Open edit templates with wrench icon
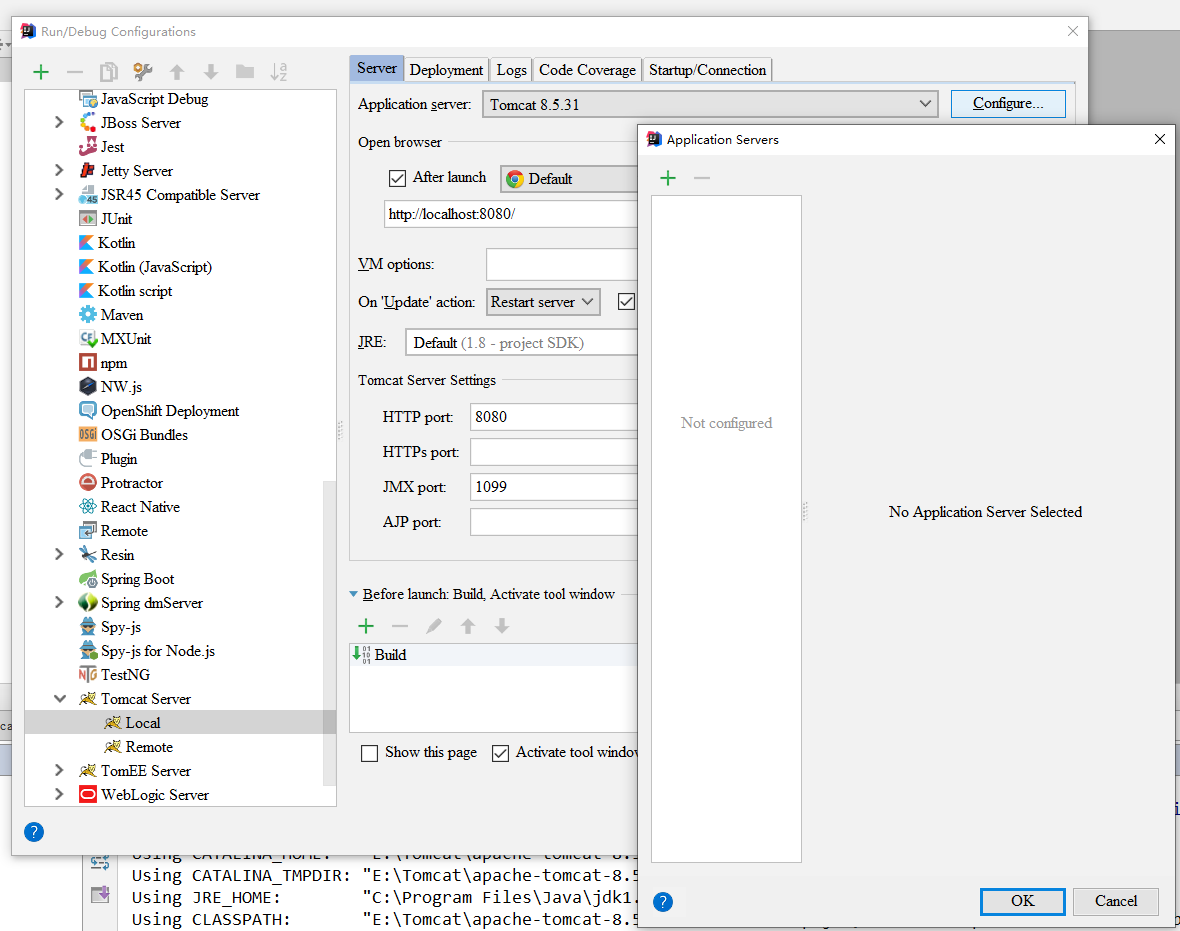Image resolution: width=1180 pixels, height=931 pixels. 141,71
